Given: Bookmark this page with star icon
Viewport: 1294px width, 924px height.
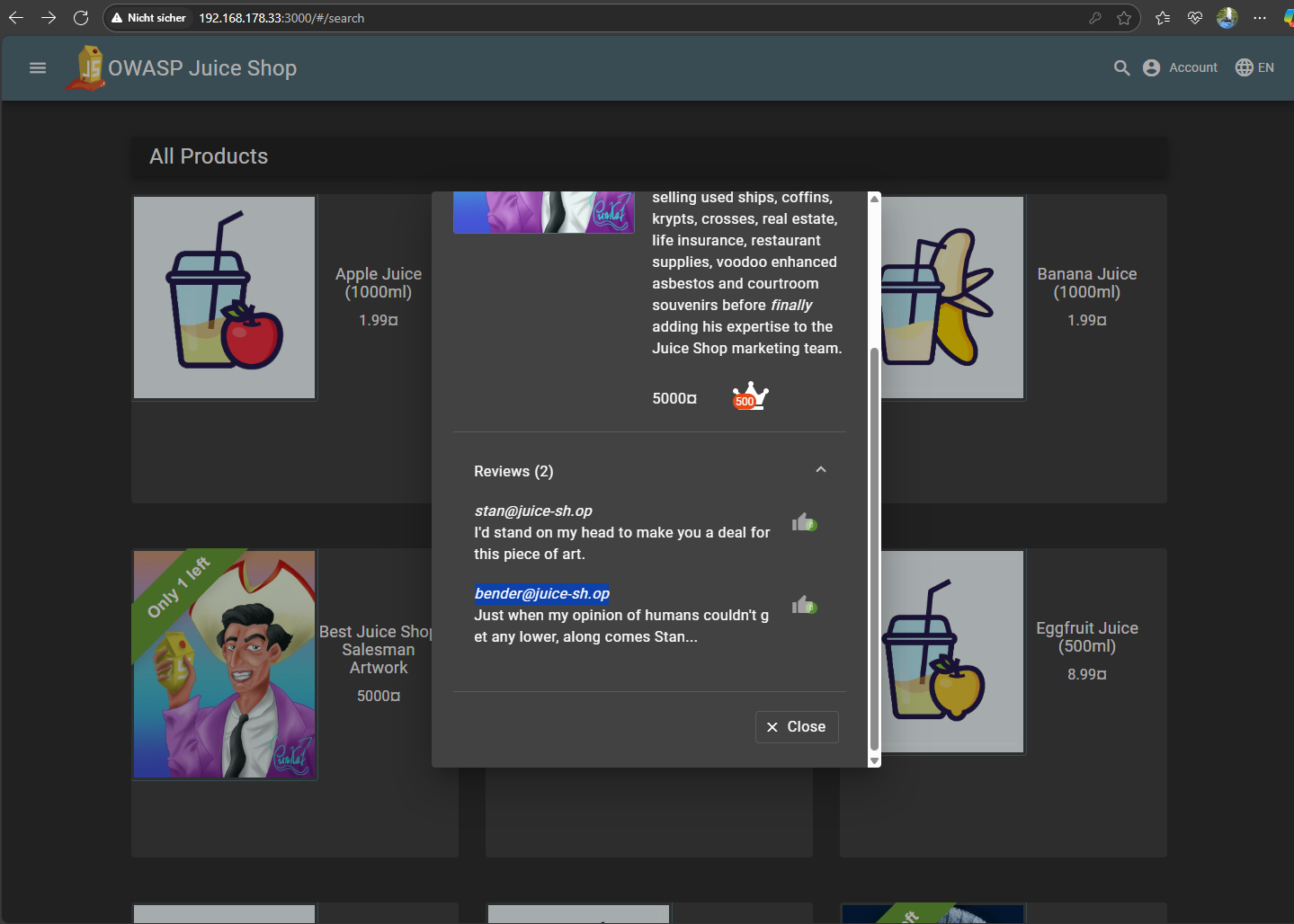Looking at the screenshot, I should (1124, 18).
